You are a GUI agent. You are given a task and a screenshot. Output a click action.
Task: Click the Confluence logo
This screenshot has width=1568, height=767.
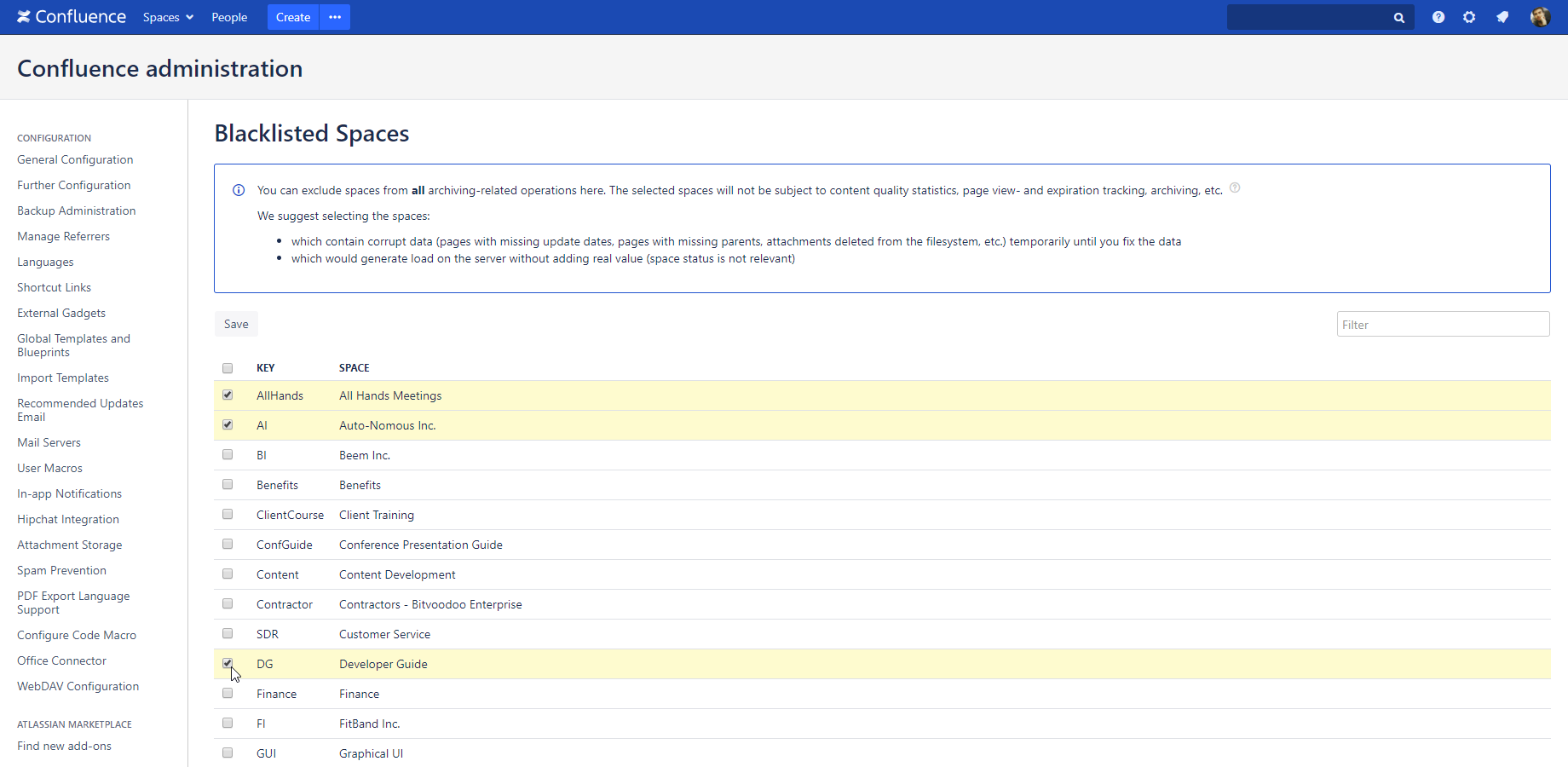pyautogui.click(x=72, y=17)
